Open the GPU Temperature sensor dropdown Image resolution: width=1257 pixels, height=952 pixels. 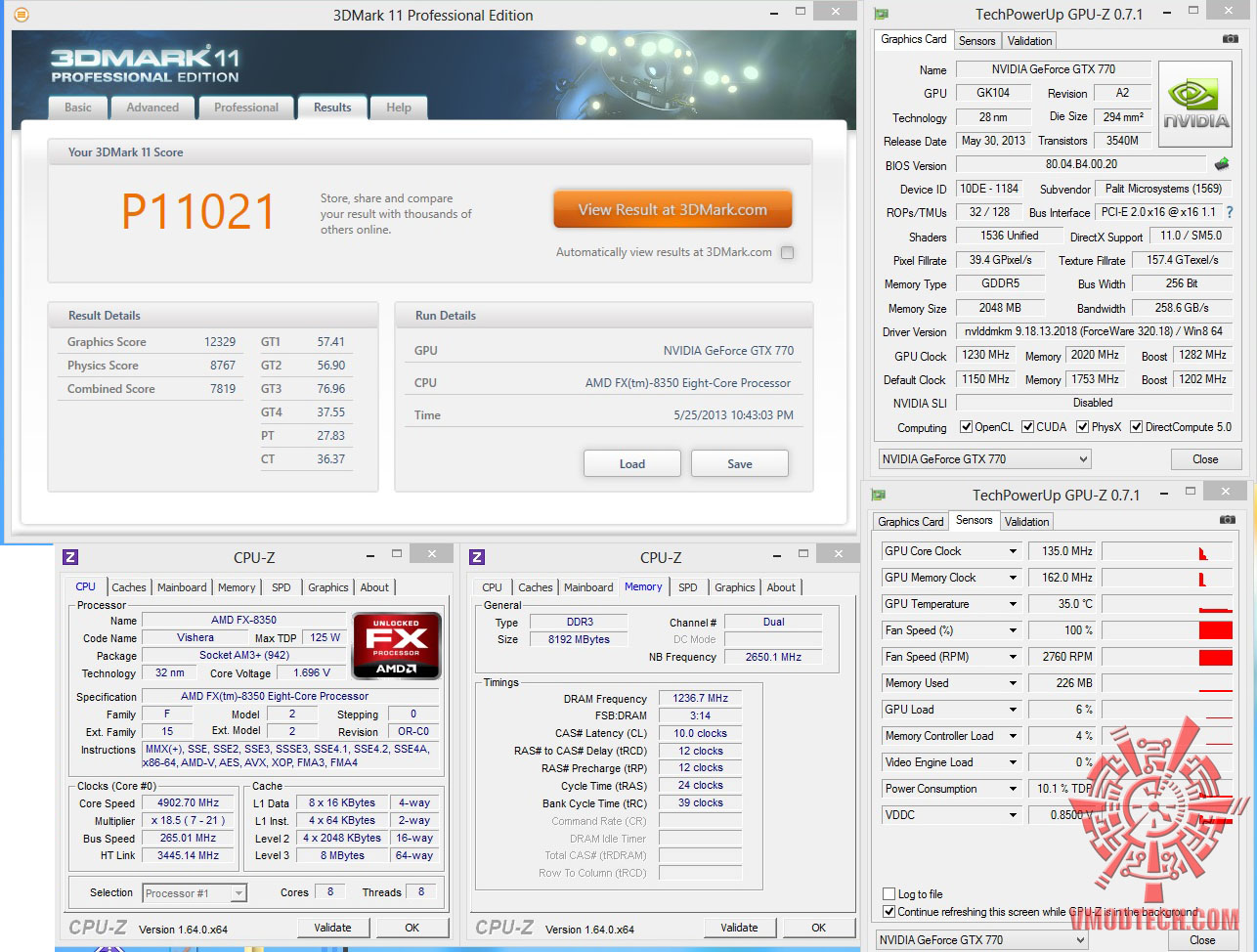(x=1014, y=604)
